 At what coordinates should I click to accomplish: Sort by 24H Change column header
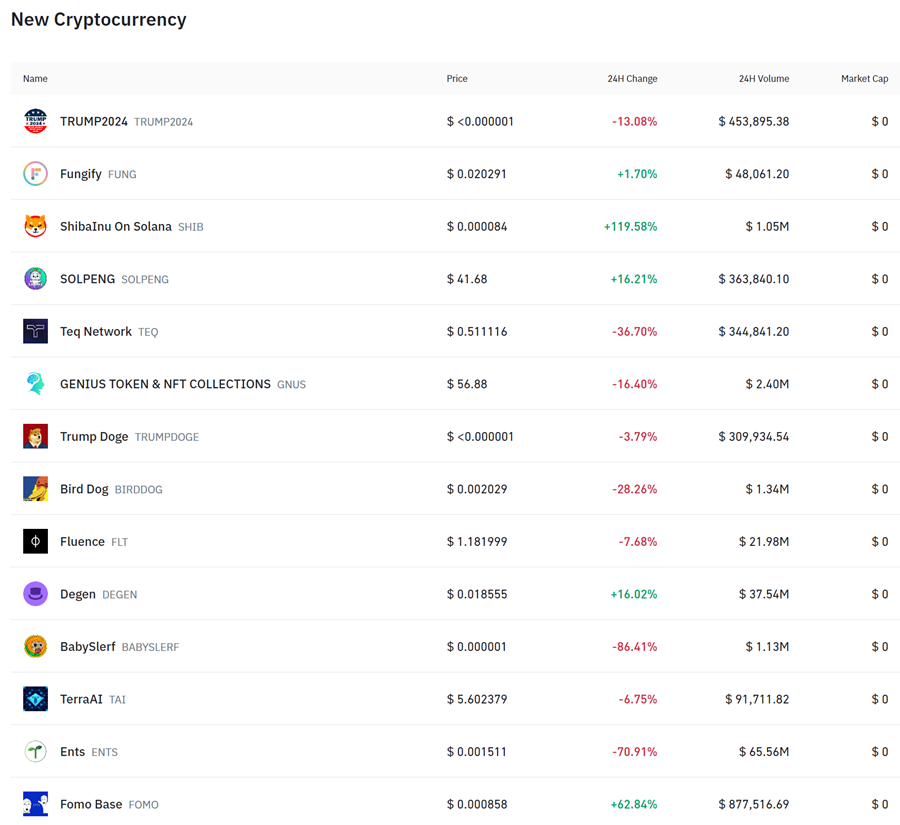pos(632,79)
